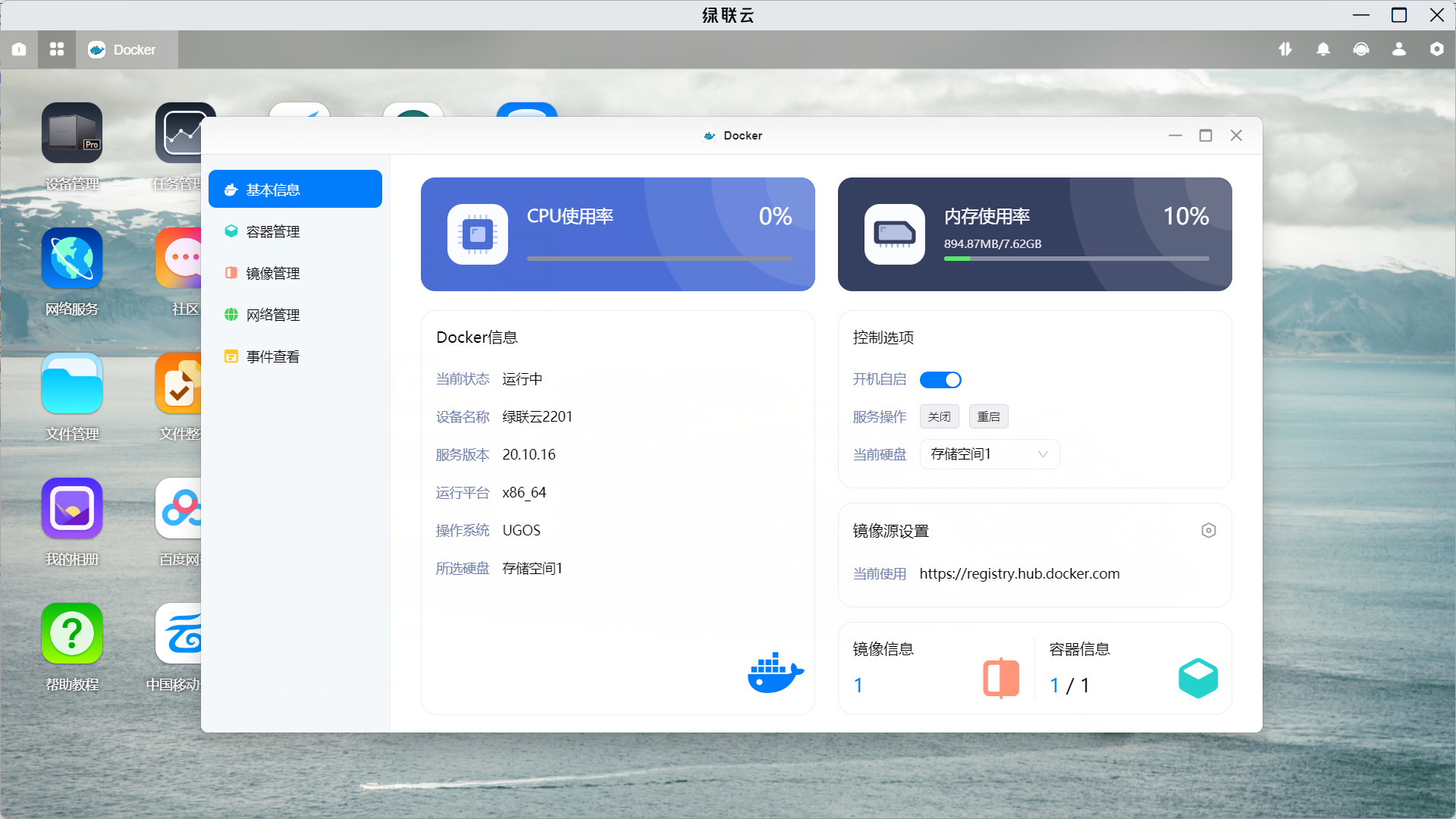Image resolution: width=1456 pixels, height=819 pixels.
Task: Open 设备管理 desktop app
Action: pyautogui.click(x=72, y=133)
